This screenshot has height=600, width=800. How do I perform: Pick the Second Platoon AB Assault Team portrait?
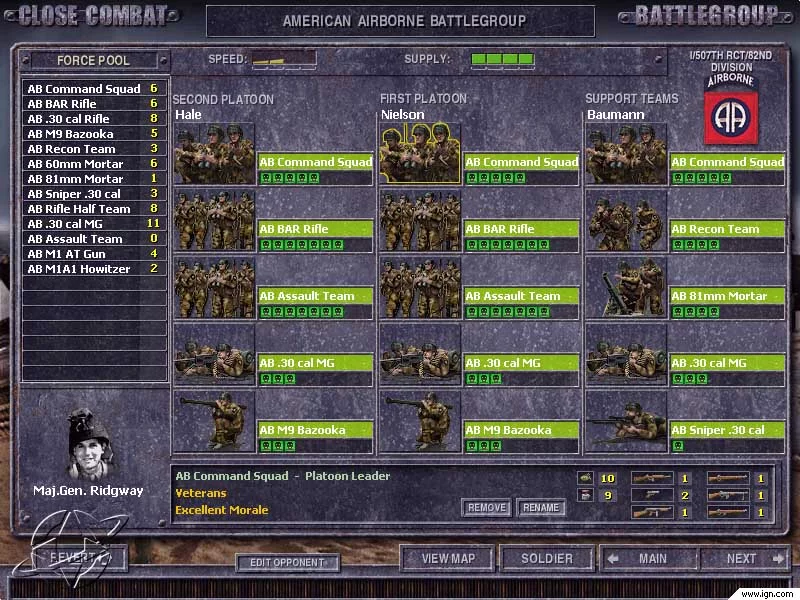pos(214,287)
